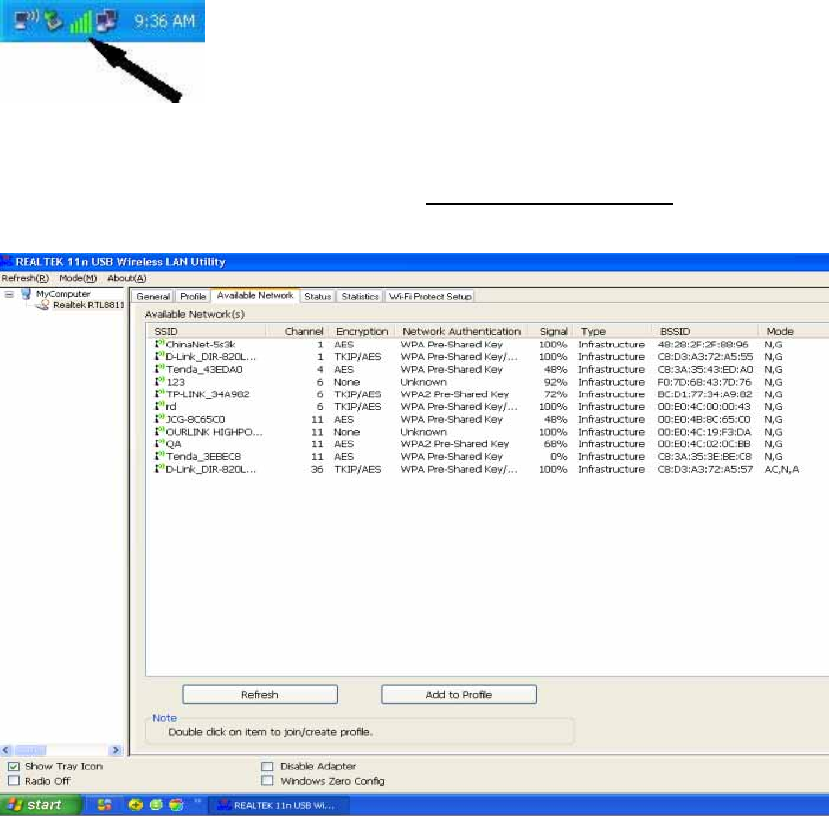
Task: Select the network named 123
Action: (x=476, y=382)
